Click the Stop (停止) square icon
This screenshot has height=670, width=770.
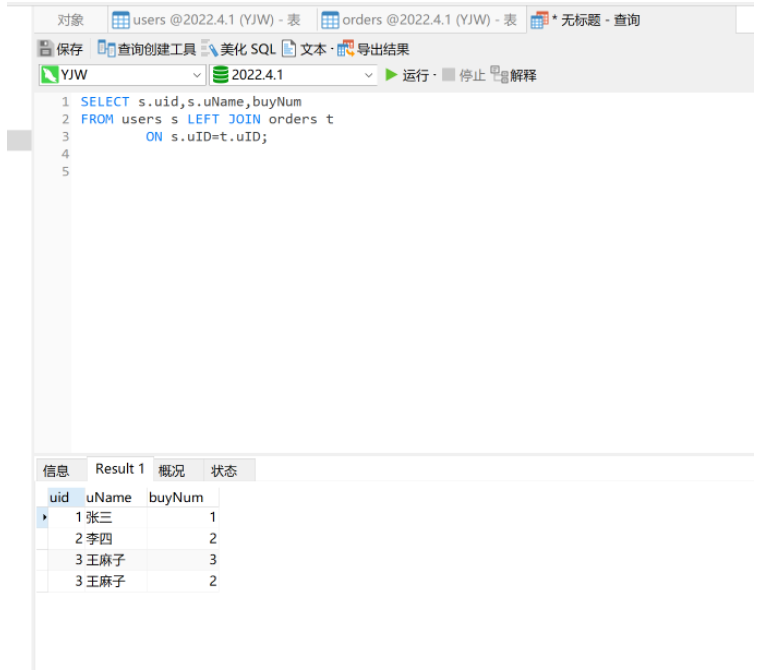coord(448,75)
